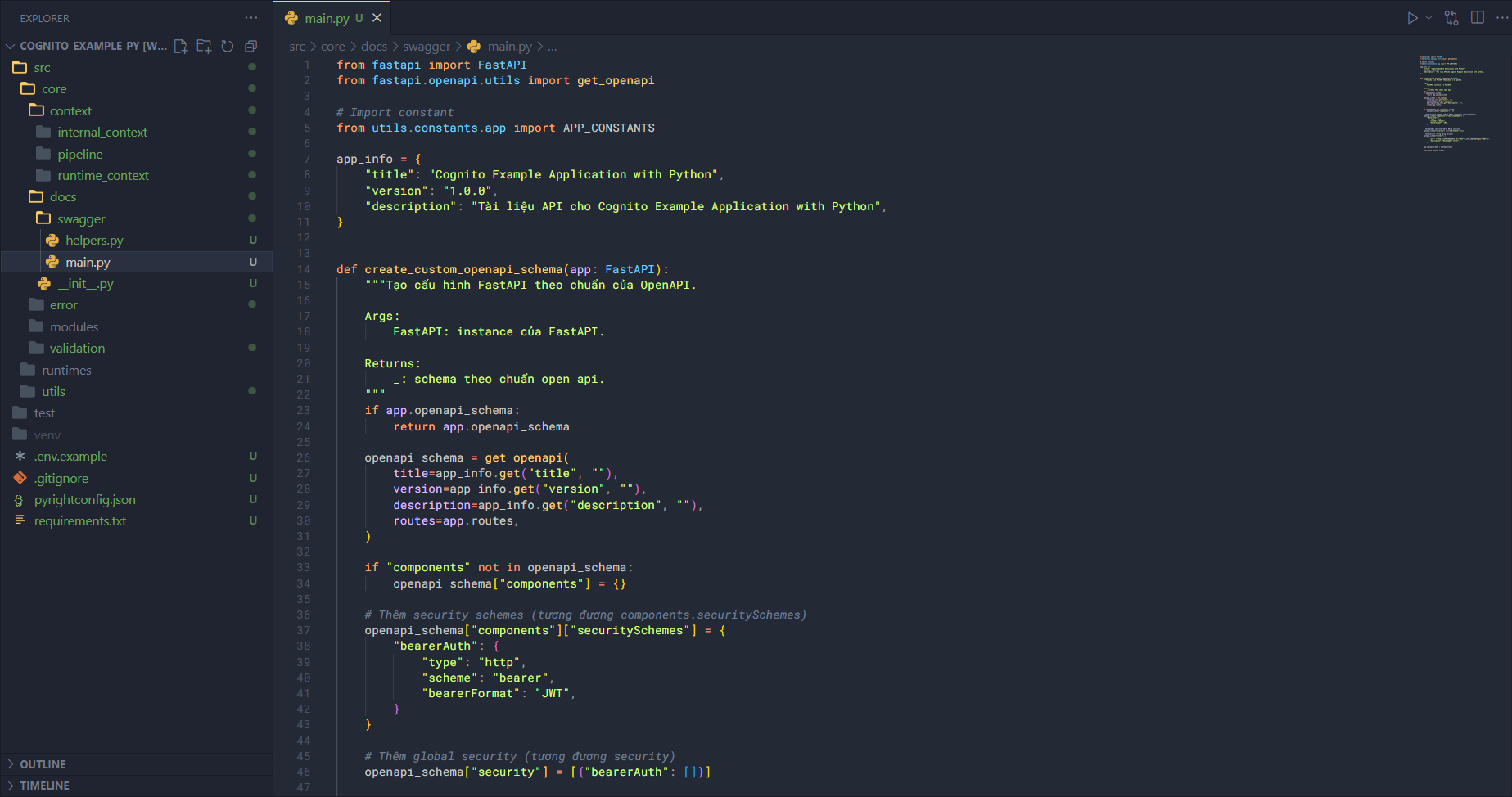
Task: Open editor more actions ellipsis menu
Action: [1501, 18]
